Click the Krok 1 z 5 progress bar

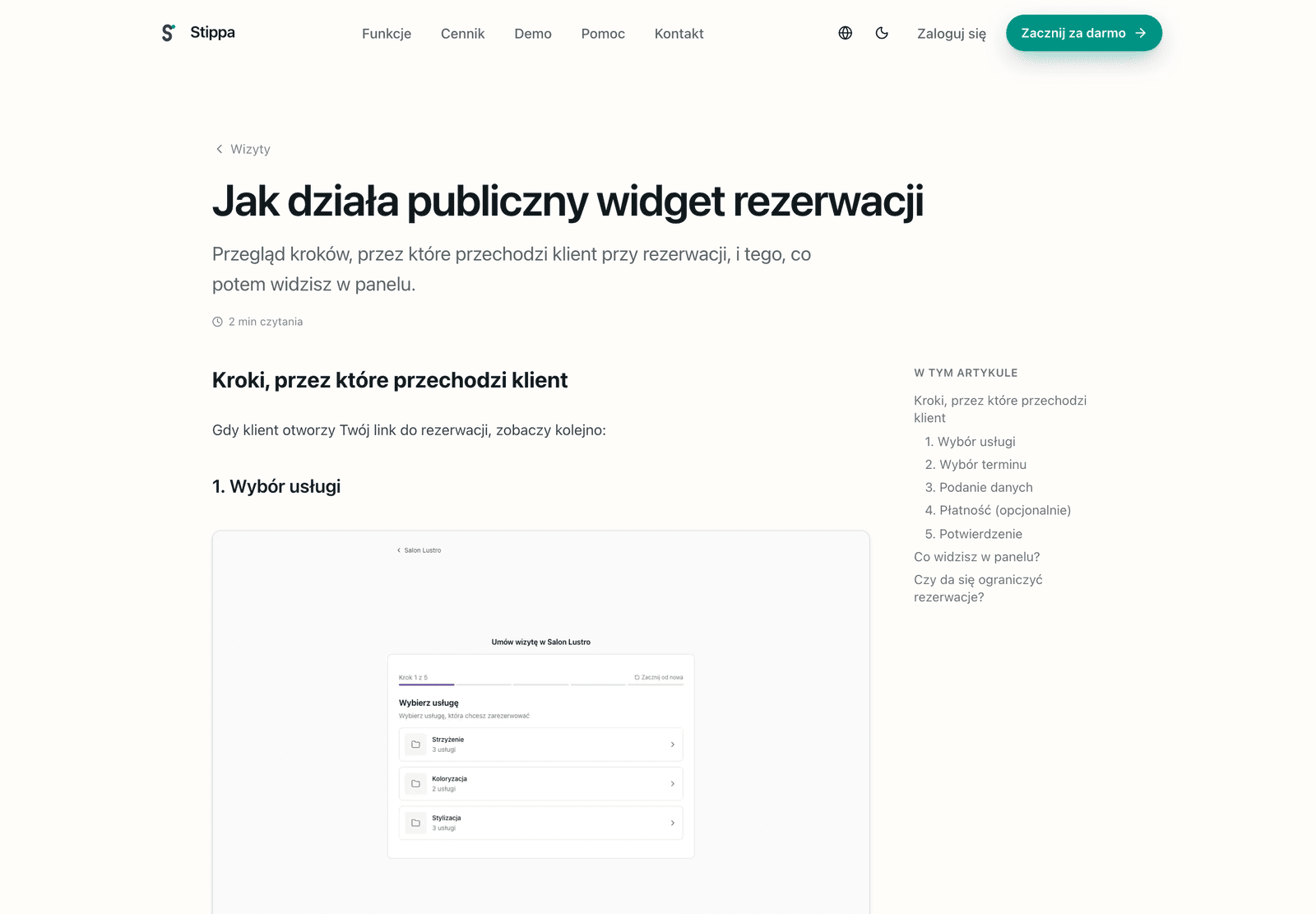[x=541, y=684]
